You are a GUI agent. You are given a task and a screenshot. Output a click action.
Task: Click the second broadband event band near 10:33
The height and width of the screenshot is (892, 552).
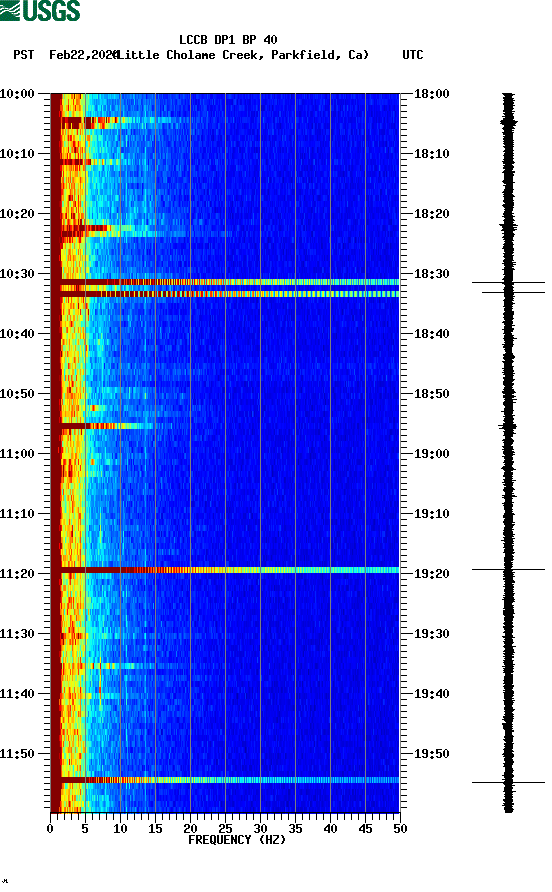tap(225, 294)
